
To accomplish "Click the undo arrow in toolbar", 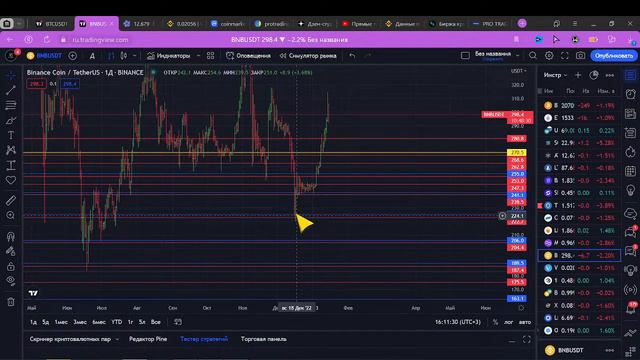I will tap(352, 56).
